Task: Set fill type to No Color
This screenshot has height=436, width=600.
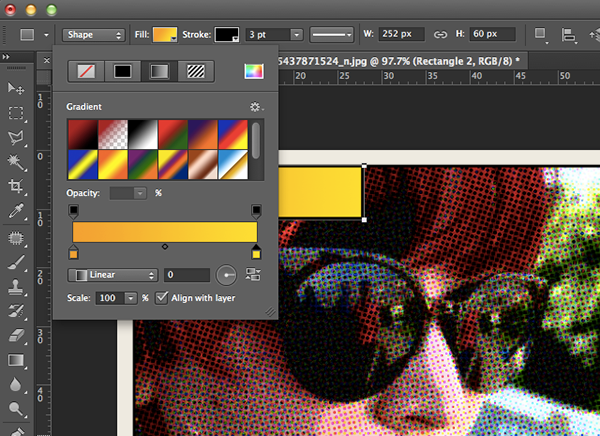Action: [88, 71]
